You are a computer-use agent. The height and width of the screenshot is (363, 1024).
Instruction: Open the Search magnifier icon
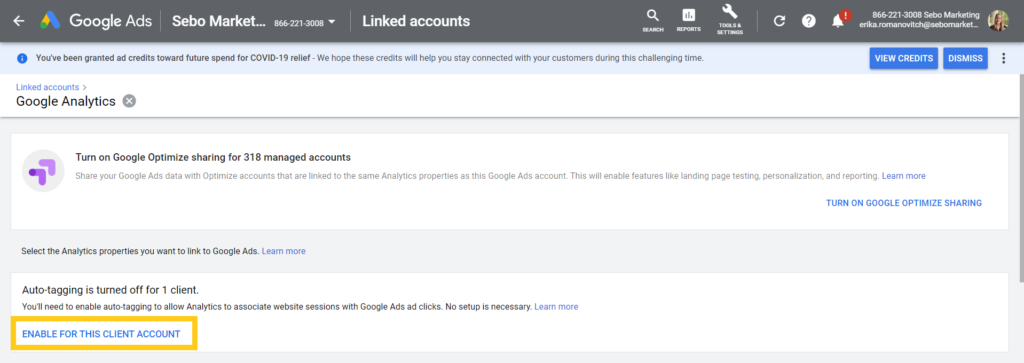pyautogui.click(x=652, y=20)
